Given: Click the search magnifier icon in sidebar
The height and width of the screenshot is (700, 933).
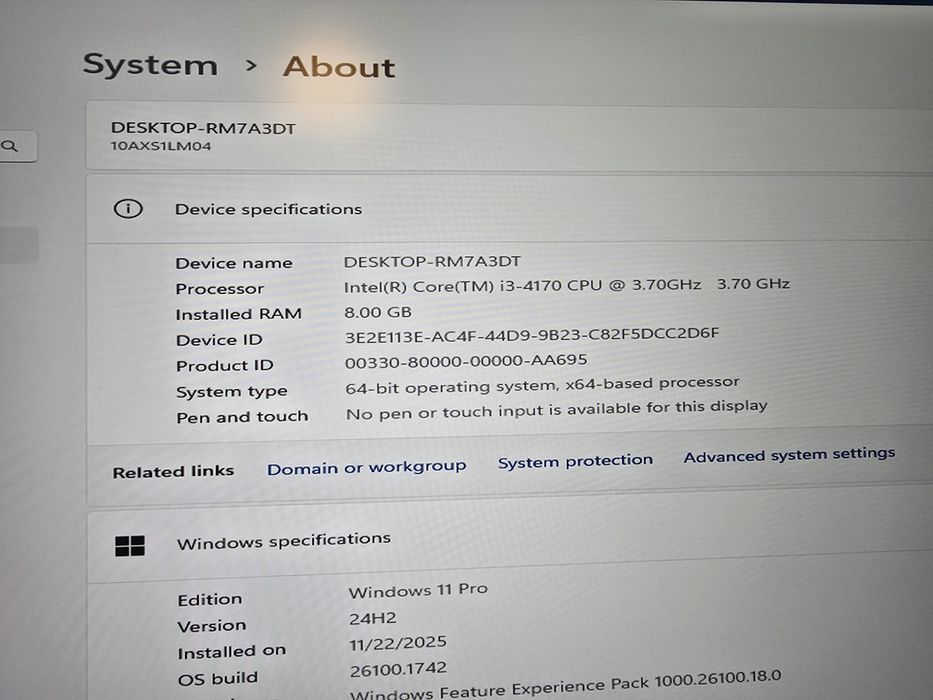Looking at the screenshot, I should 10,146.
